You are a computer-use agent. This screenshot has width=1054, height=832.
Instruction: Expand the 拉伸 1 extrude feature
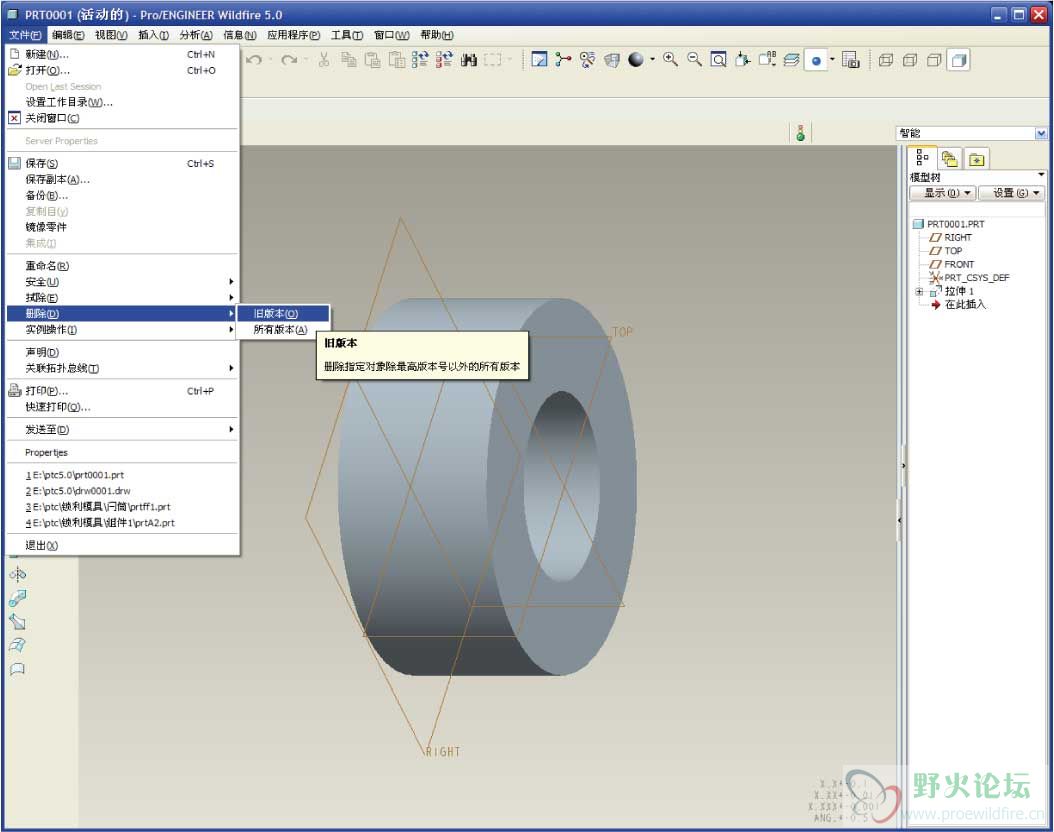tap(919, 292)
